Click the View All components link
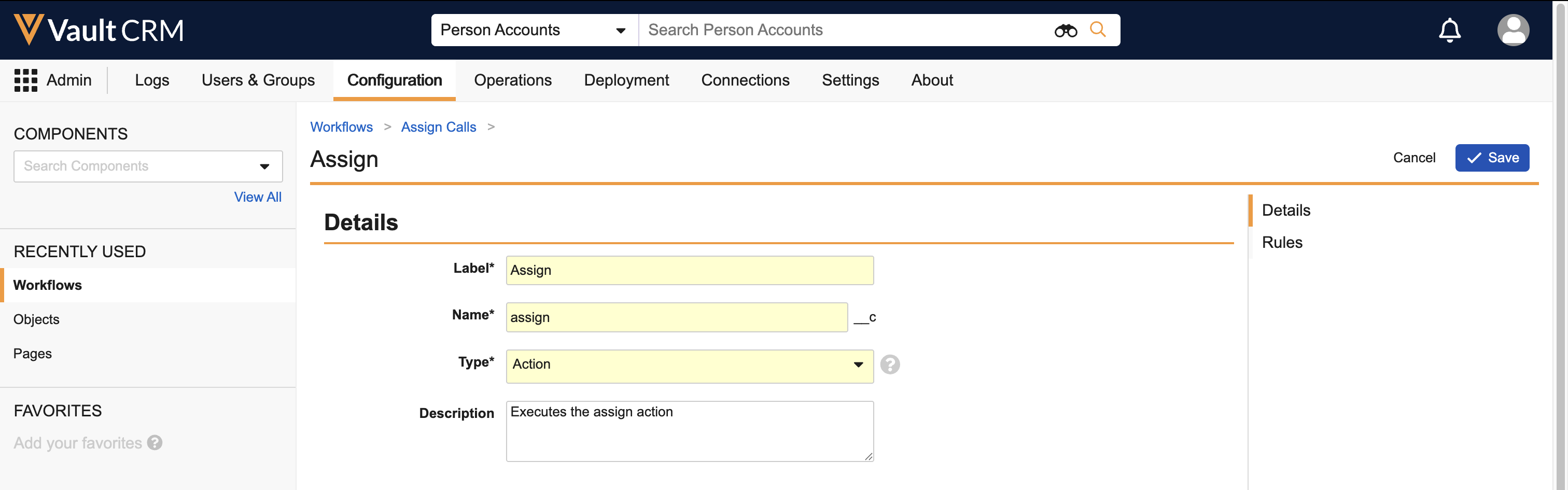Screen dimensions: 1568x490 point(258,197)
